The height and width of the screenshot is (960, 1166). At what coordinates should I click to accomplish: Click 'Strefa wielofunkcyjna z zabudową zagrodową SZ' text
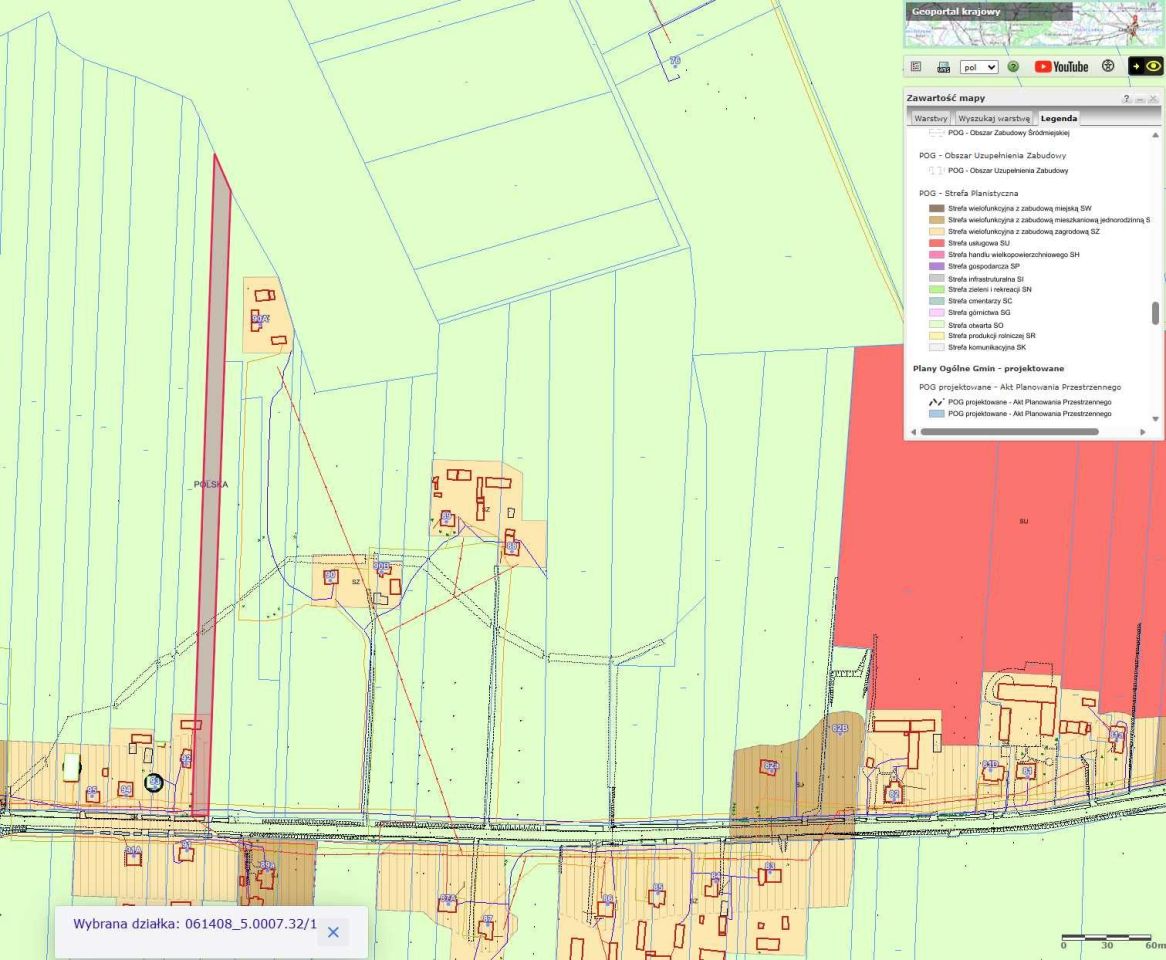click(1023, 231)
